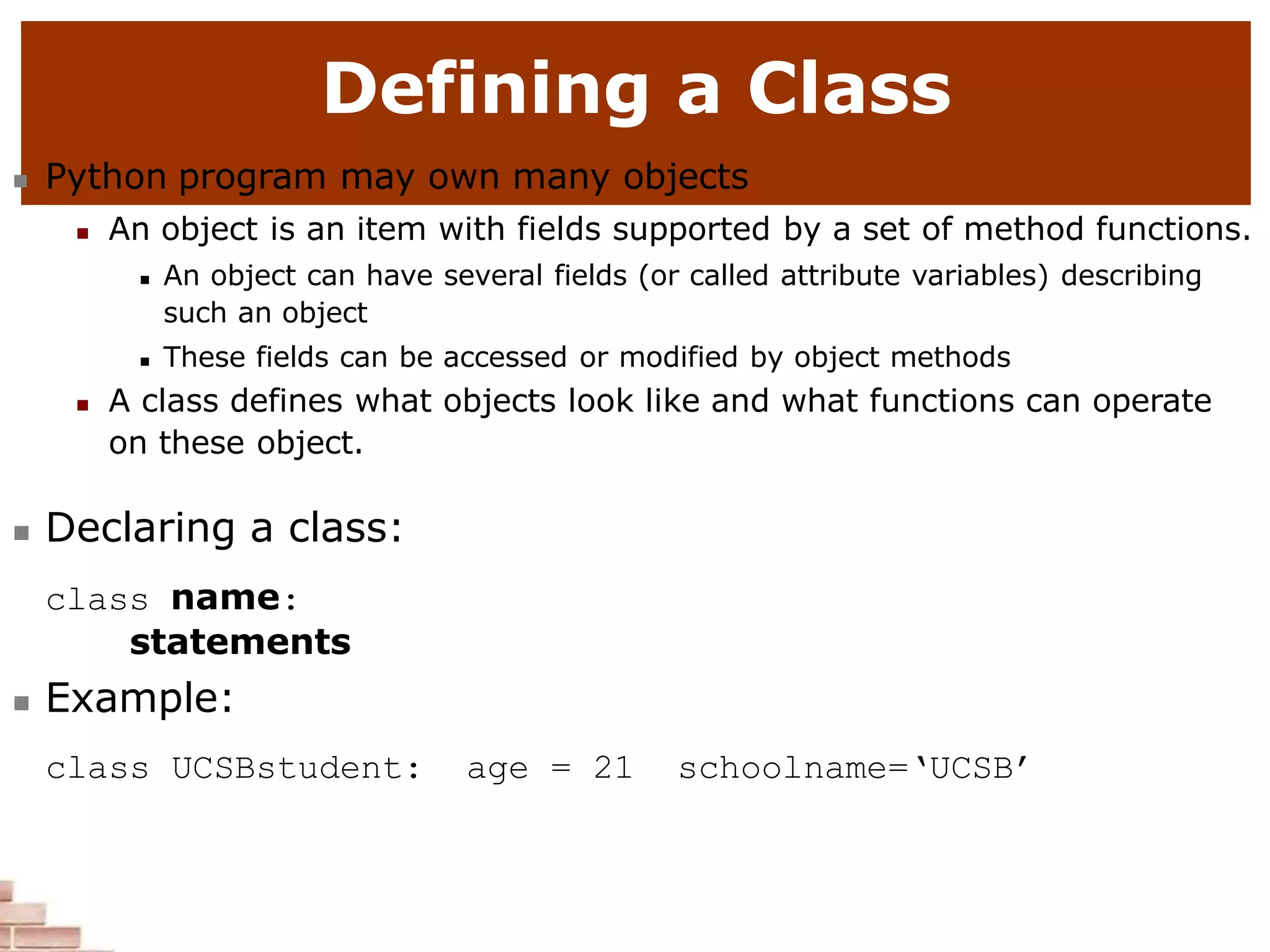The width and height of the screenshot is (1270, 952).
Task: Click the 'Defining a Class' slide title
Action: (636, 89)
